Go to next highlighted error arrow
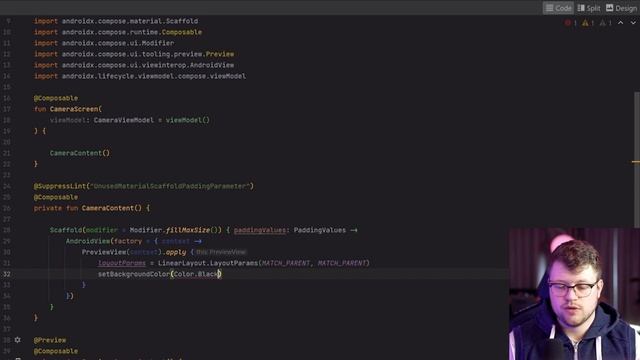 point(633,23)
